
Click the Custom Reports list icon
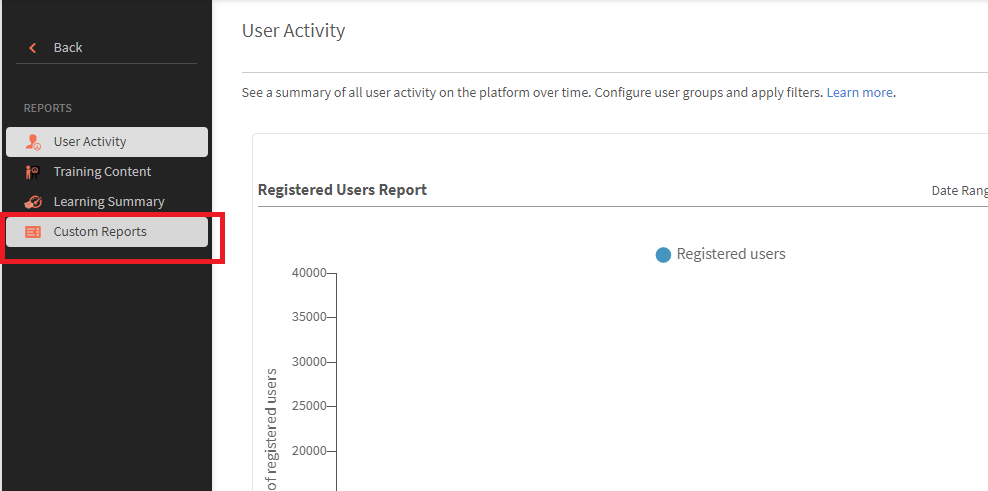click(33, 232)
